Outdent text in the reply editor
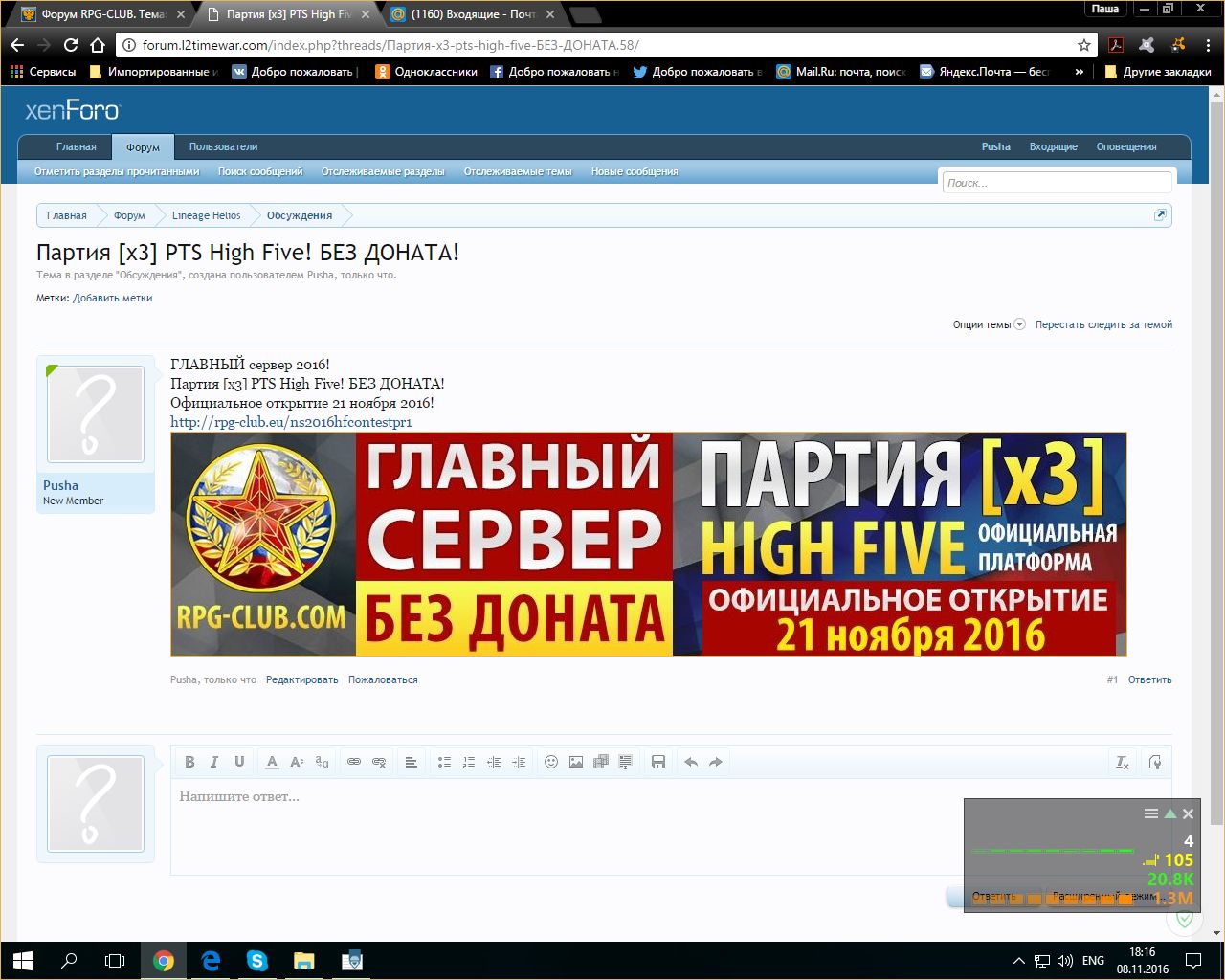1225x980 pixels. click(494, 762)
